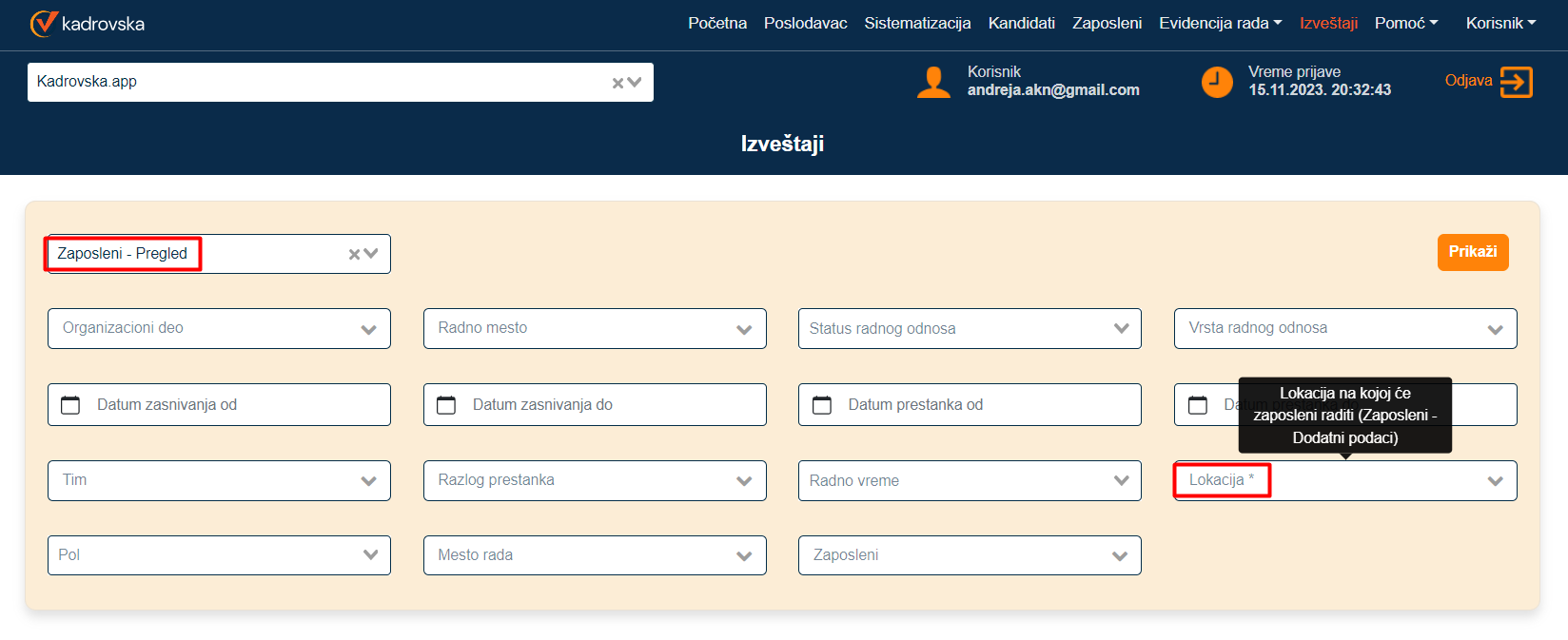Click the orange user profile icon

[933, 83]
